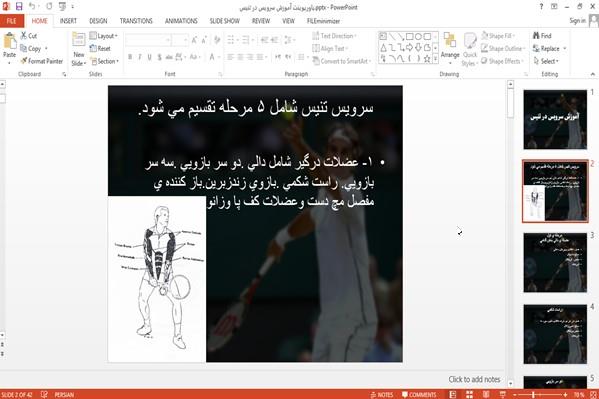Screen dimensions: 599x399
Task: Open the REVIEW ribbon tab
Action: coord(261,21)
